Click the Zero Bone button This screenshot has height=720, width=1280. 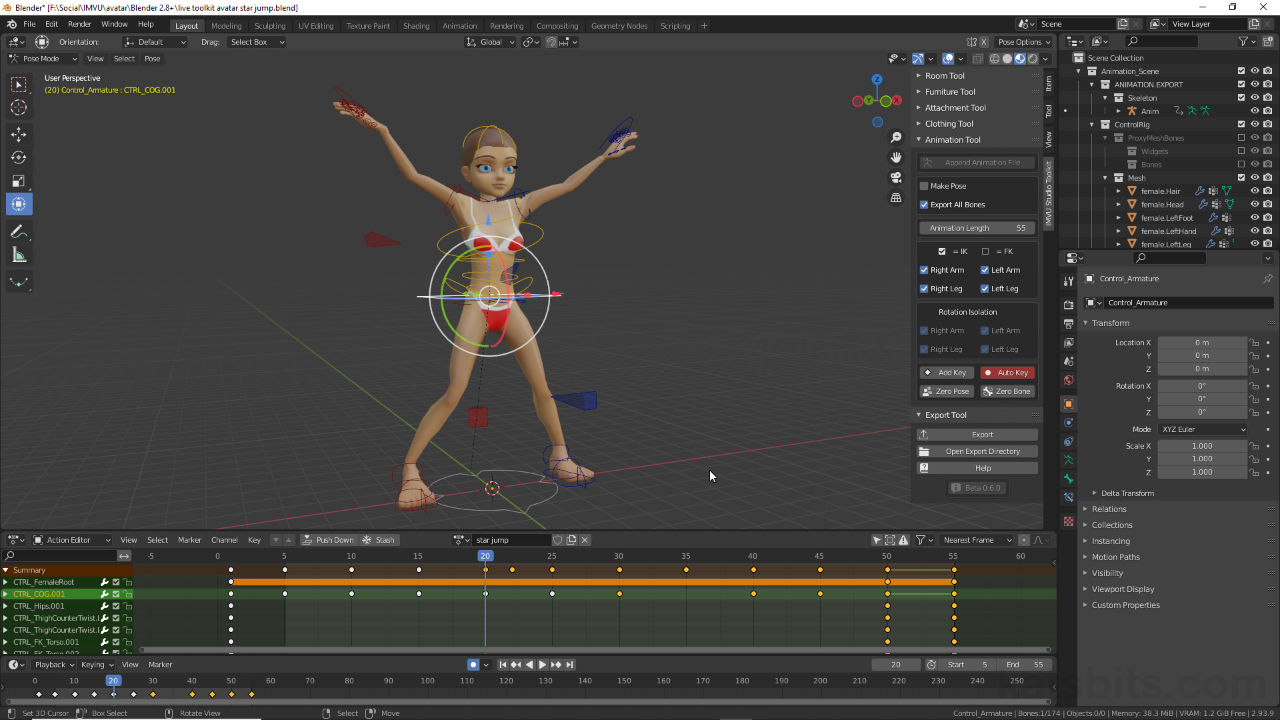(x=1007, y=391)
